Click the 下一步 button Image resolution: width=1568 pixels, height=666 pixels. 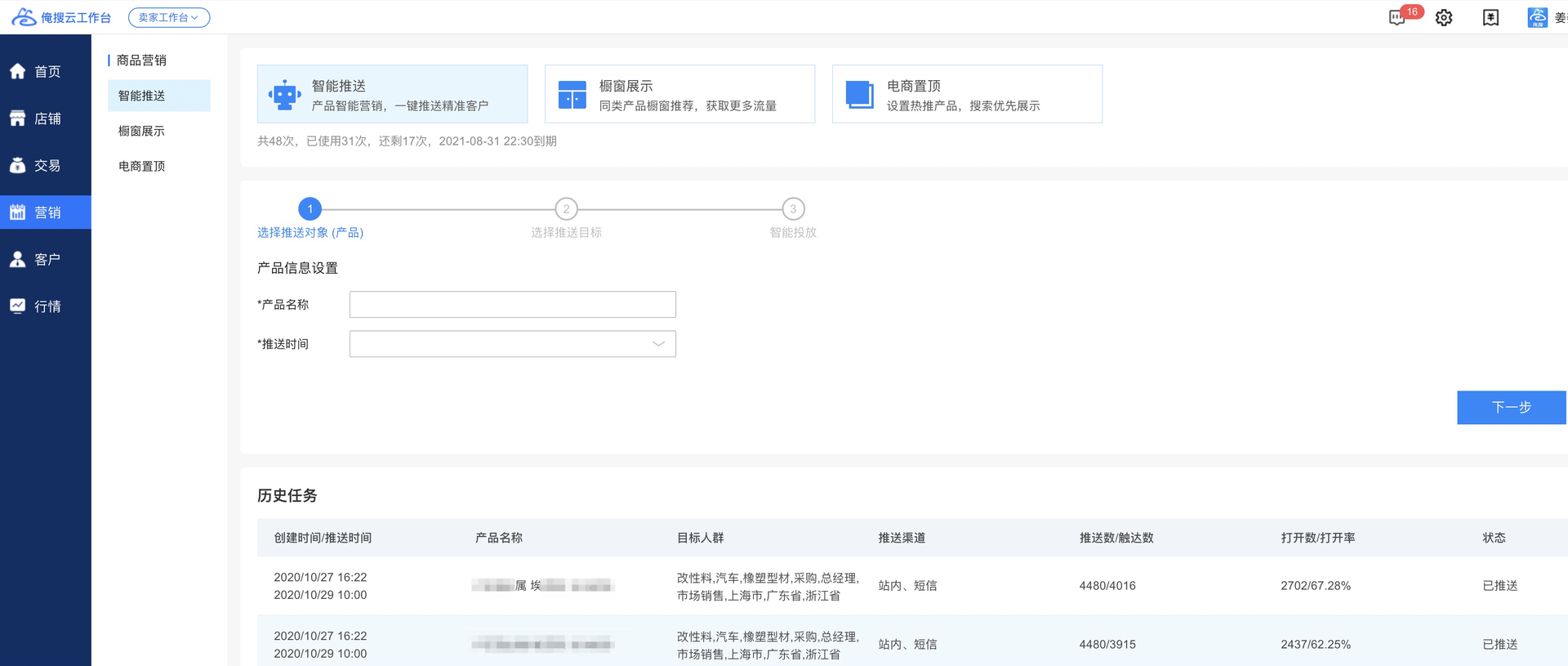coord(1511,407)
